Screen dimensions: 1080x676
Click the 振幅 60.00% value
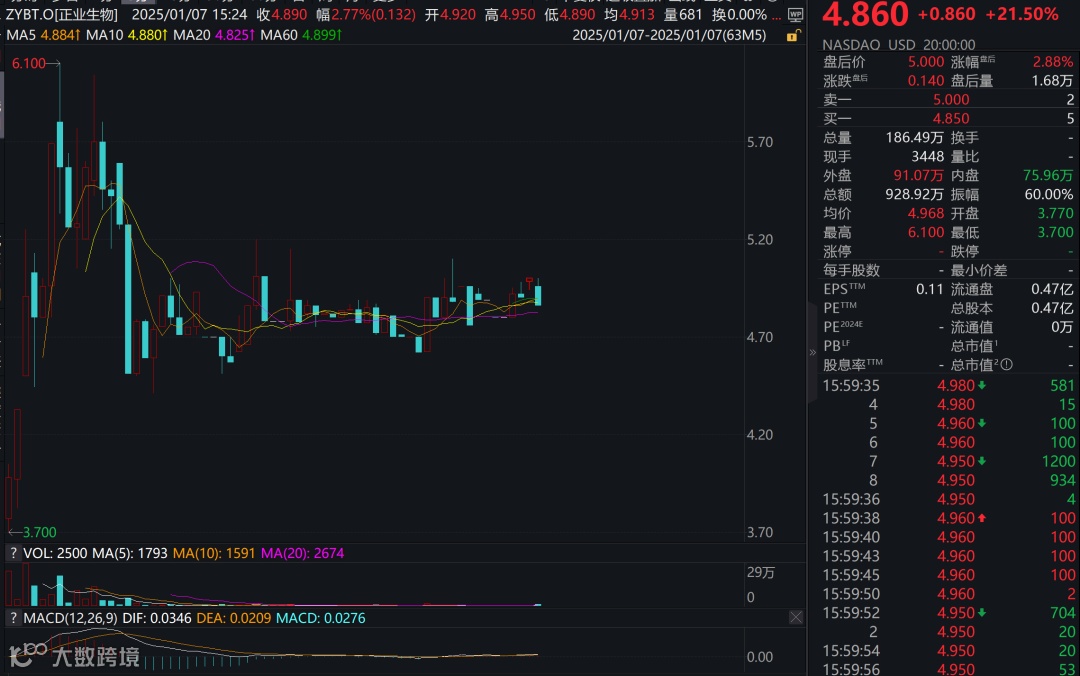1048,194
